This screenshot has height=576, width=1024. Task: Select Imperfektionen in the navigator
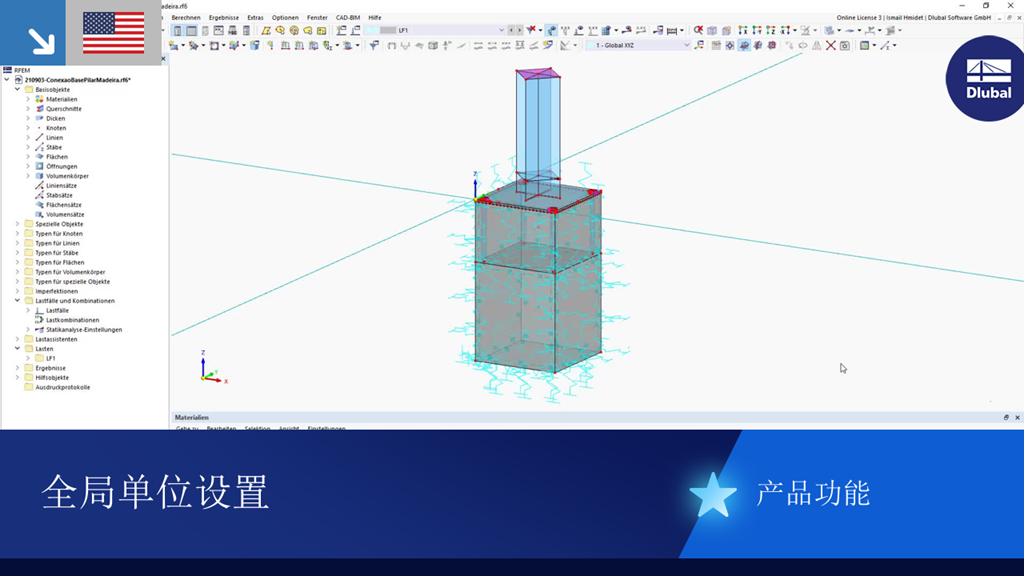(56, 291)
